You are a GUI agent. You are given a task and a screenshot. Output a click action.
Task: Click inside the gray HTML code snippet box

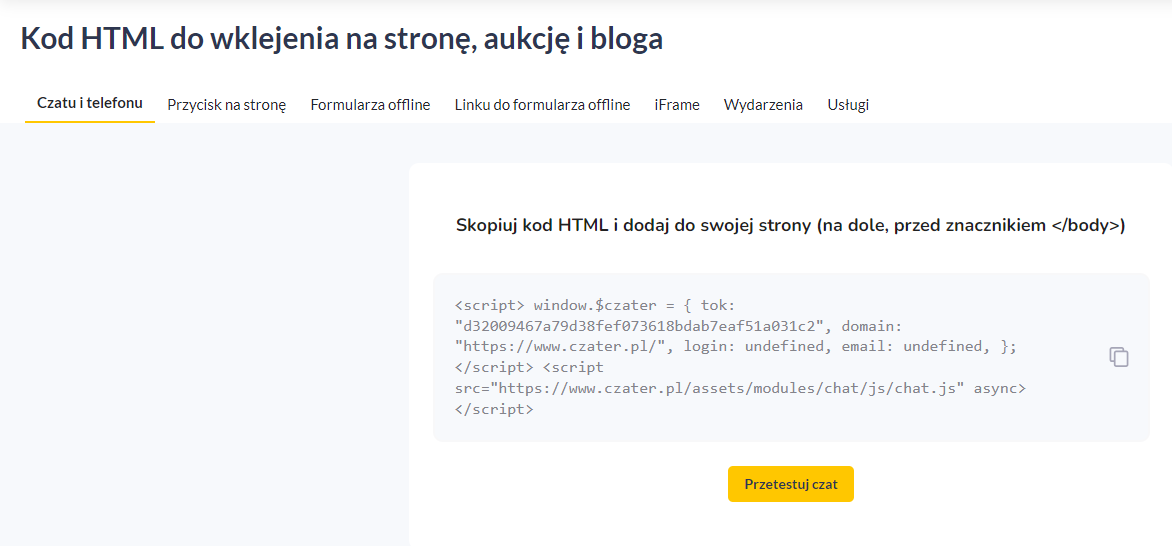tap(791, 357)
